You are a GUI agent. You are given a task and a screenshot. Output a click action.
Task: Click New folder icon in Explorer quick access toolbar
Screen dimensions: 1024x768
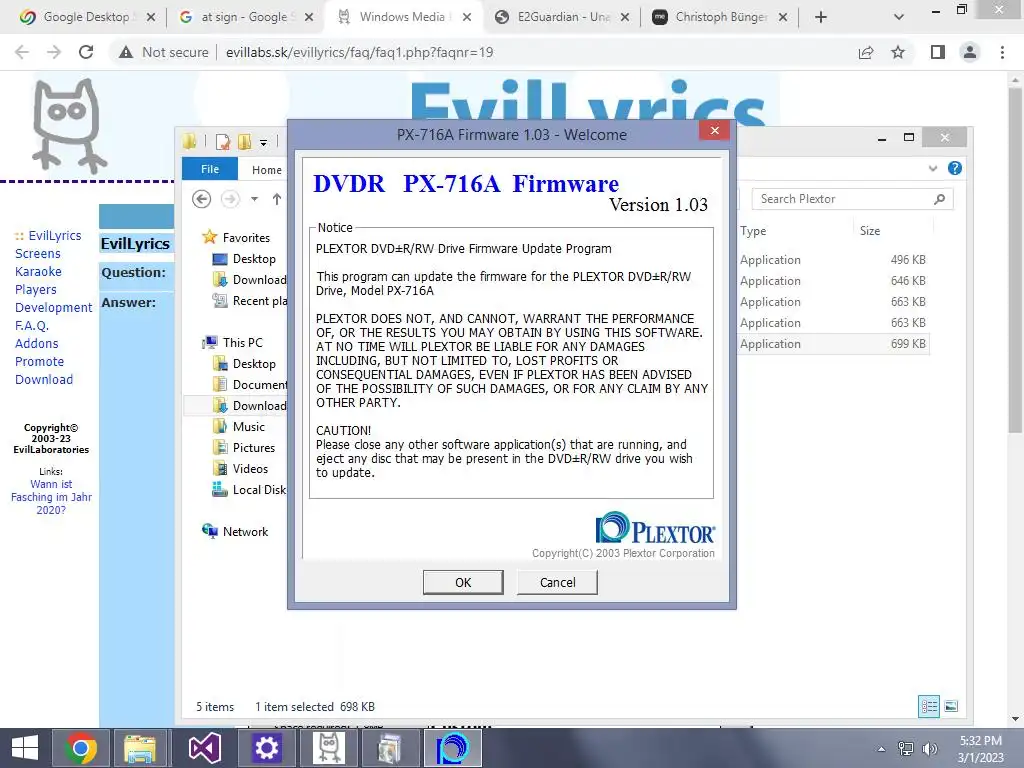245,141
